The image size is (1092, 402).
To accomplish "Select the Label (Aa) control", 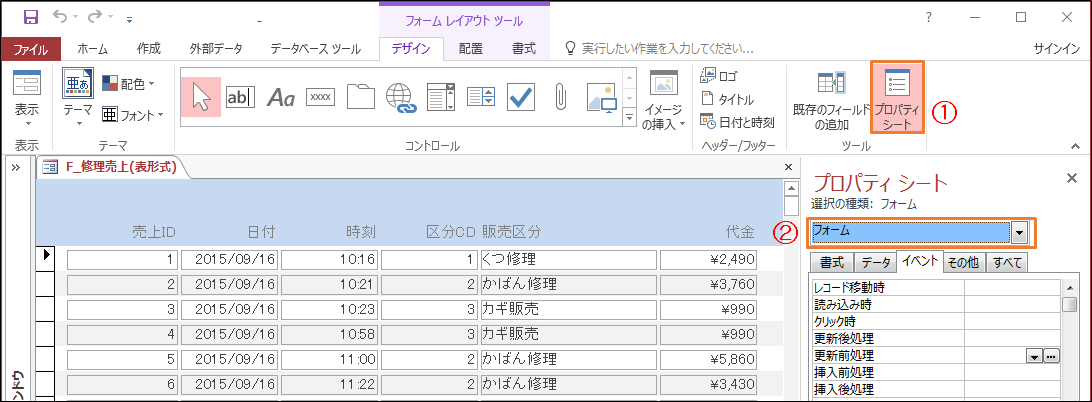I will 281,98.
